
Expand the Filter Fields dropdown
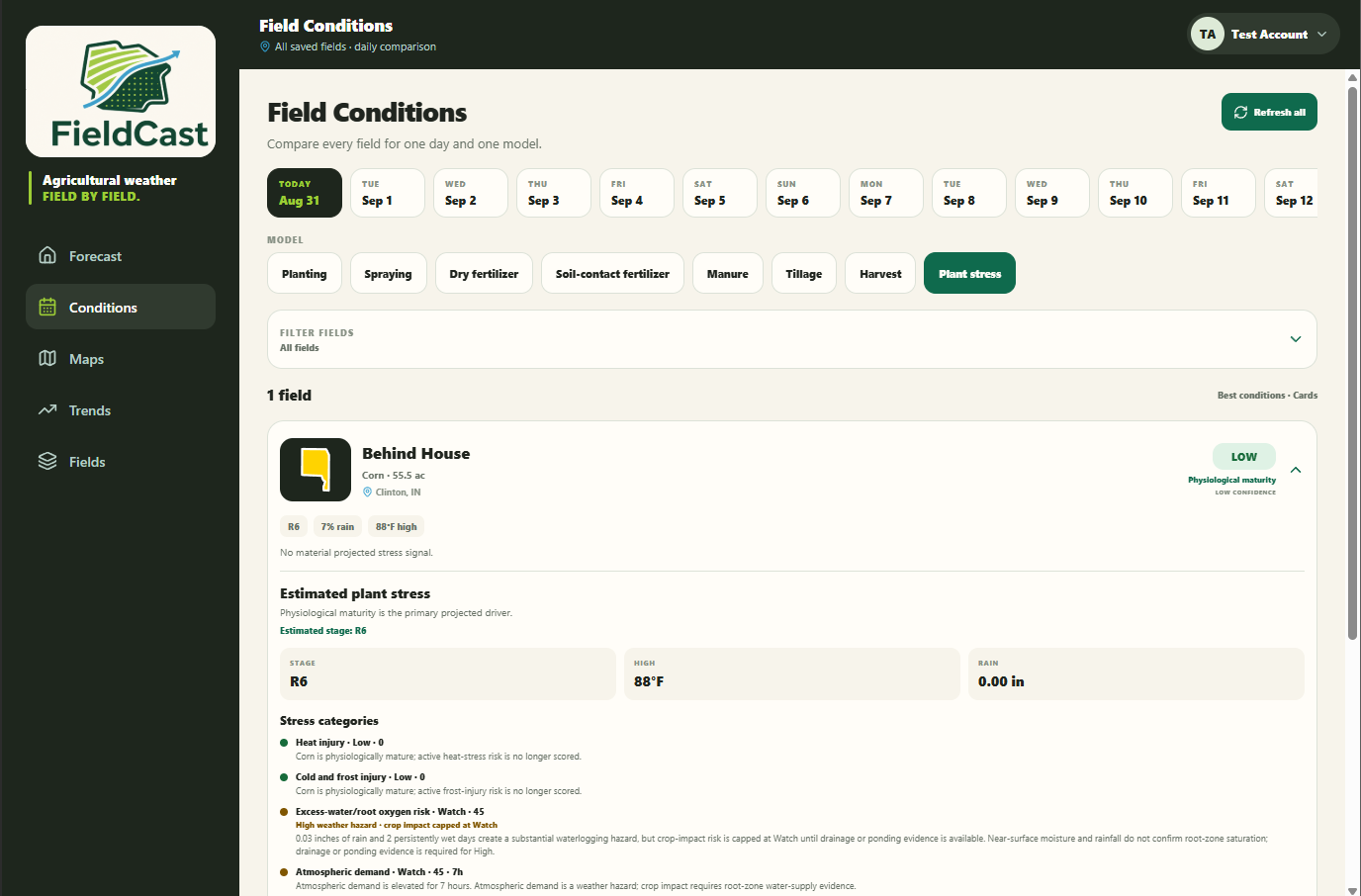tap(792, 339)
